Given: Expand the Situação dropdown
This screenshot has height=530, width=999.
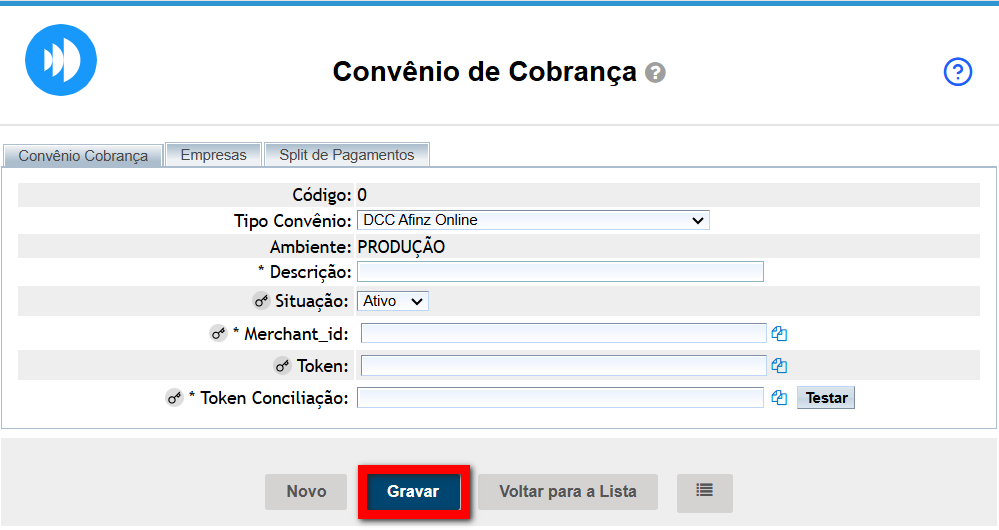Looking at the screenshot, I should (393, 301).
